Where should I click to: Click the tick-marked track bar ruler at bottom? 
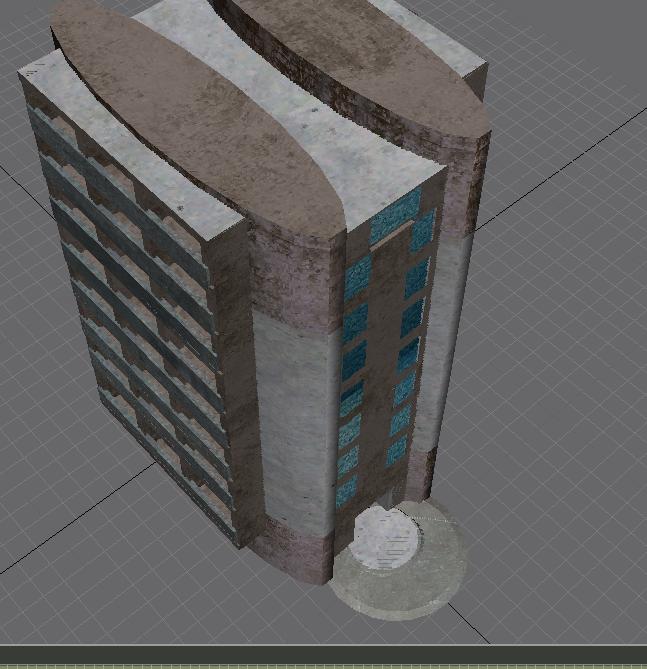click(324, 666)
